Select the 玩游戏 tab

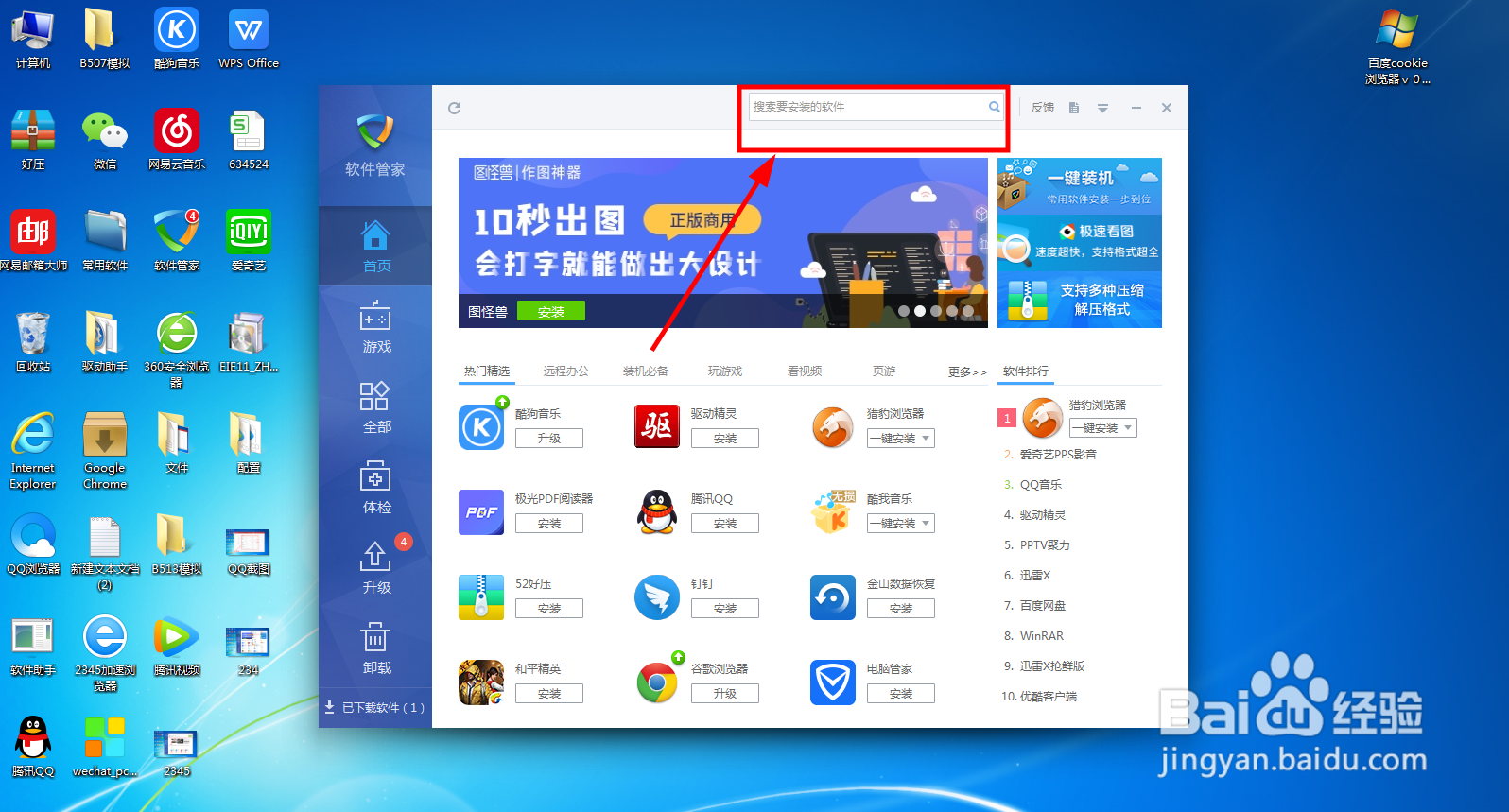tap(725, 371)
